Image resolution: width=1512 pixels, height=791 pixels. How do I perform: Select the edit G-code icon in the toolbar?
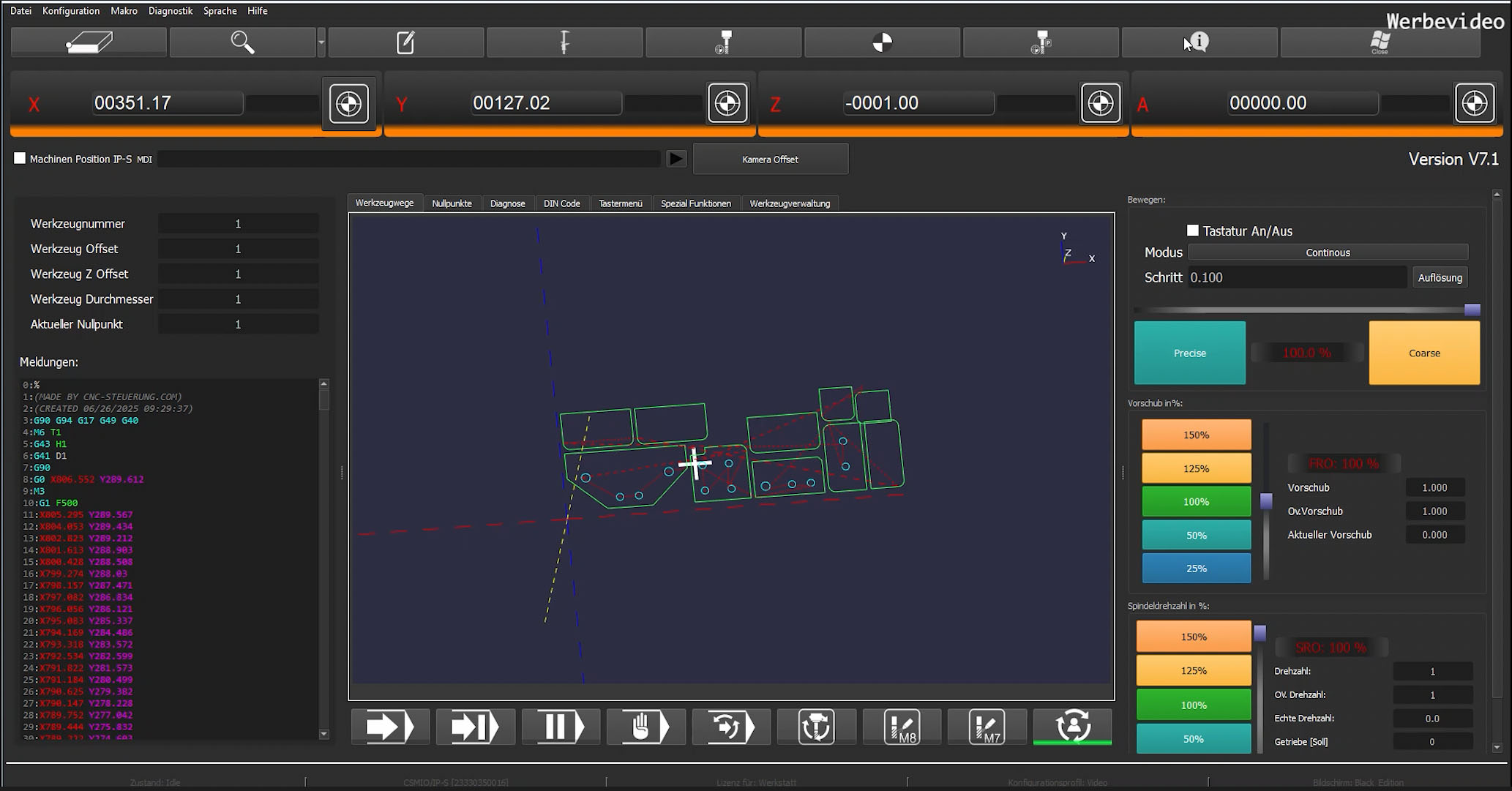click(405, 42)
